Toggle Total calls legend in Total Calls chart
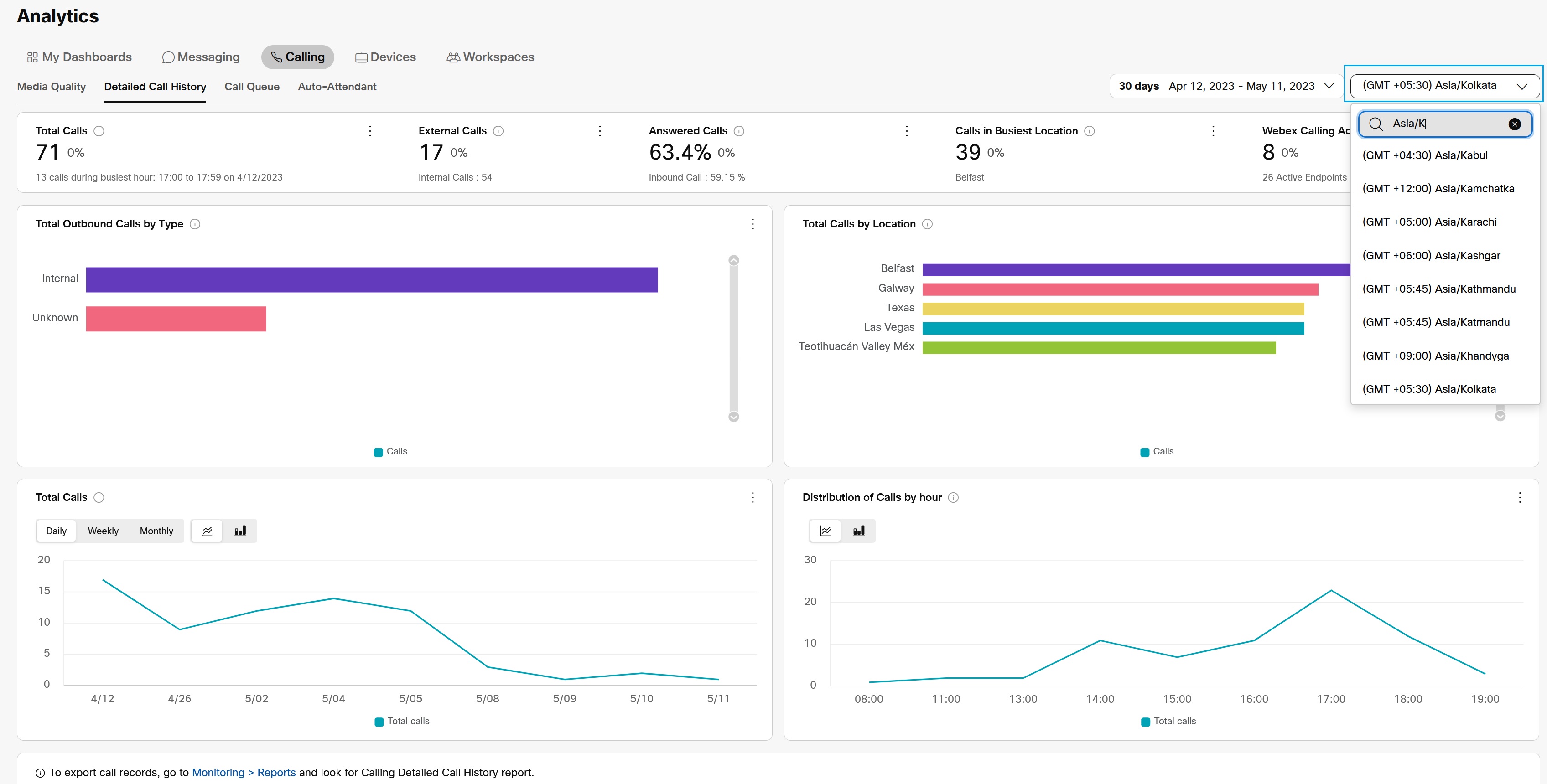 [402, 721]
